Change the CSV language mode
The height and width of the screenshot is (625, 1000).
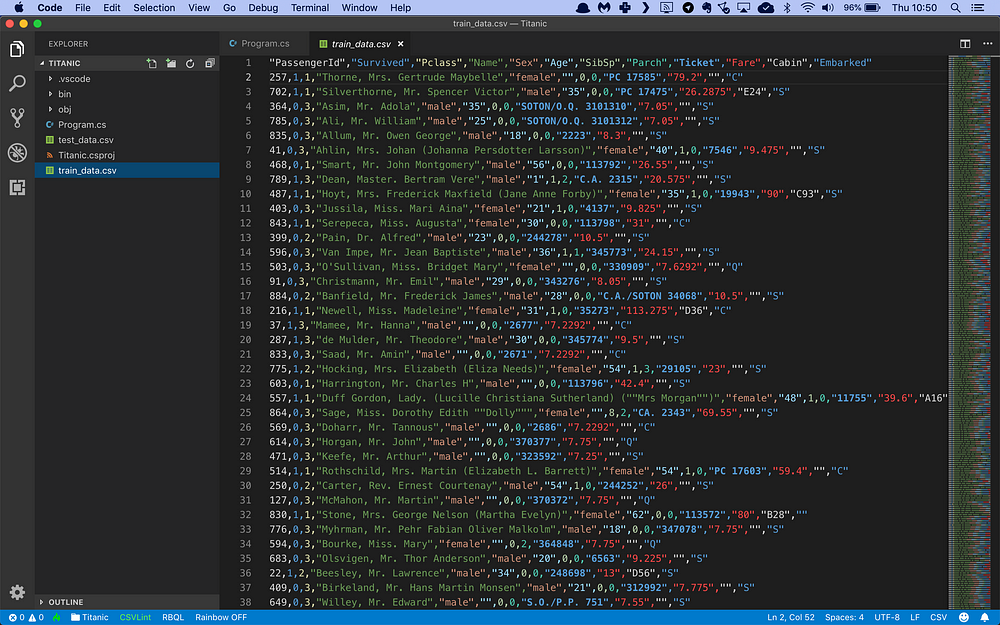[x=938, y=617]
